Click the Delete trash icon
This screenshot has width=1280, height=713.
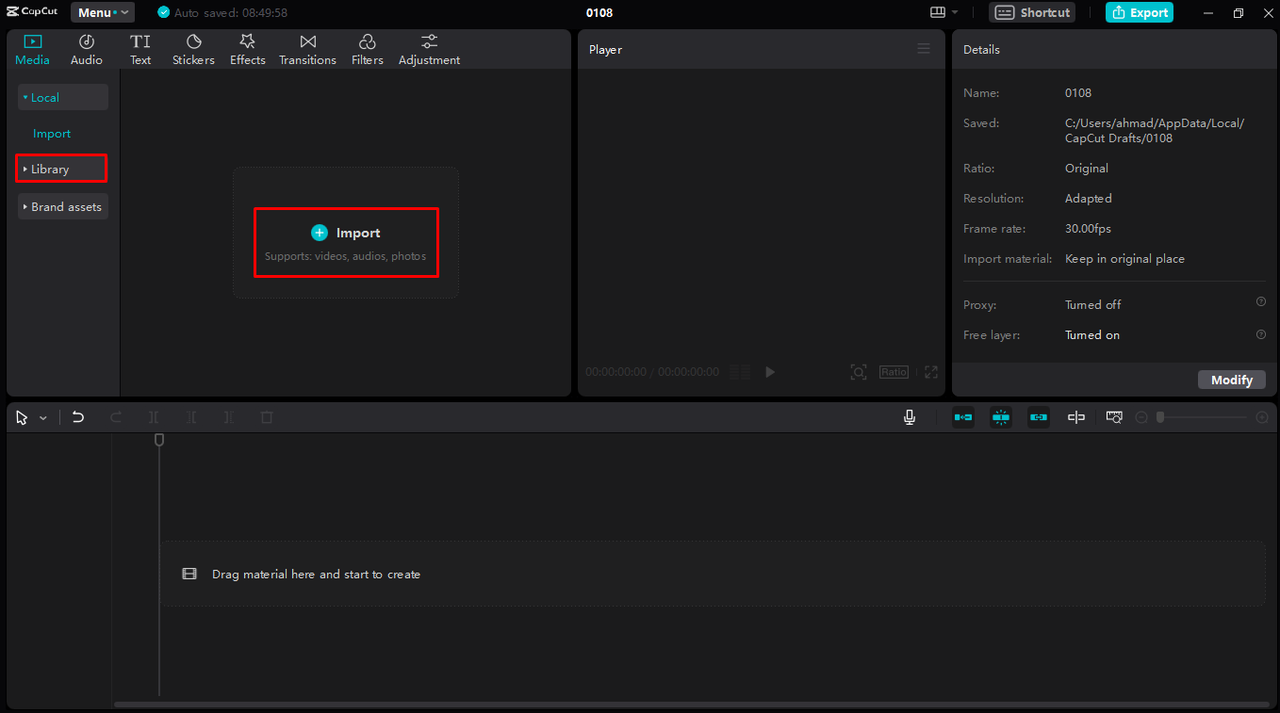pos(267,418)
